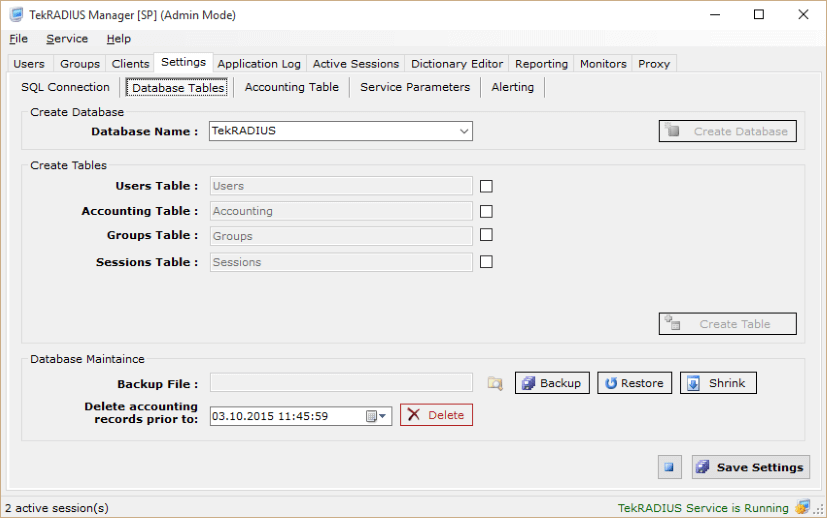Tick the Groups Table checkbox
The width and height of the screenshot is (827, 518).
486,235
